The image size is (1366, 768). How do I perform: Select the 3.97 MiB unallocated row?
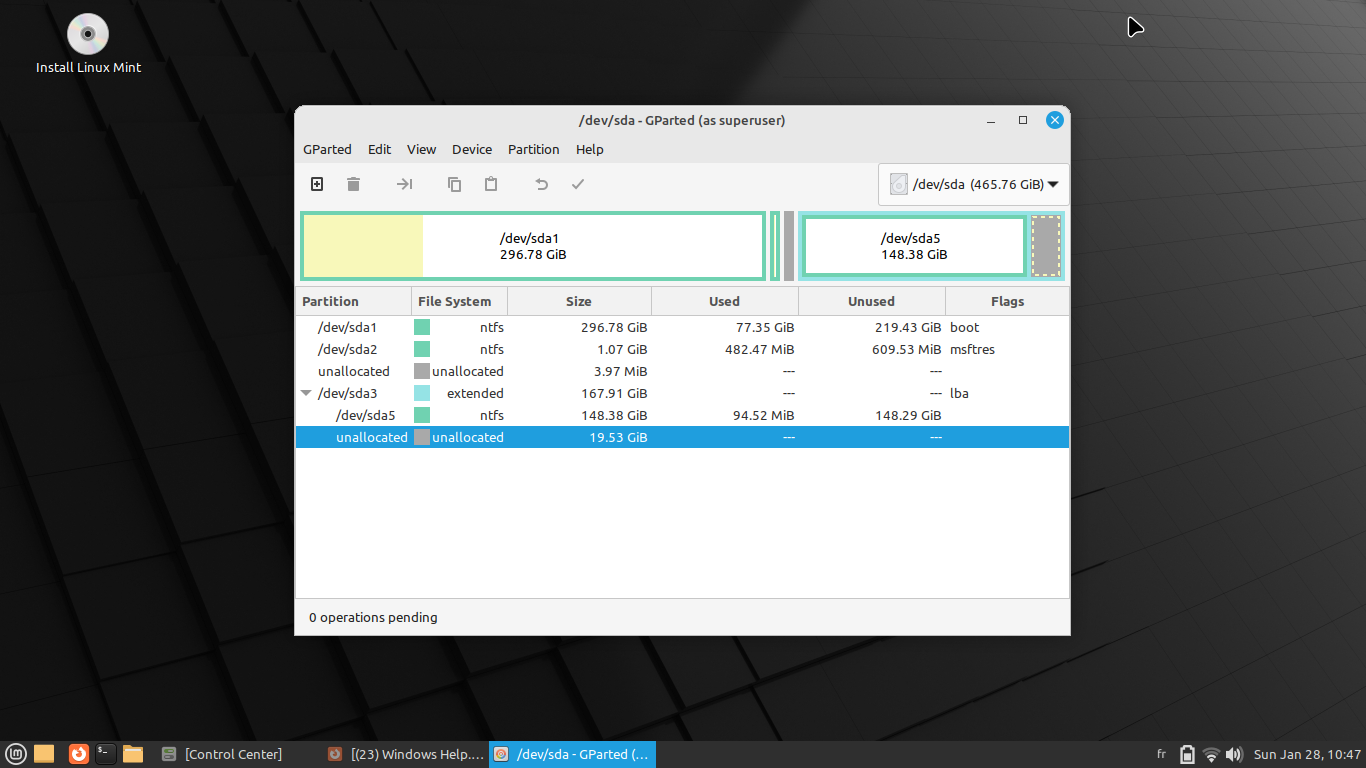coord(682,371)
